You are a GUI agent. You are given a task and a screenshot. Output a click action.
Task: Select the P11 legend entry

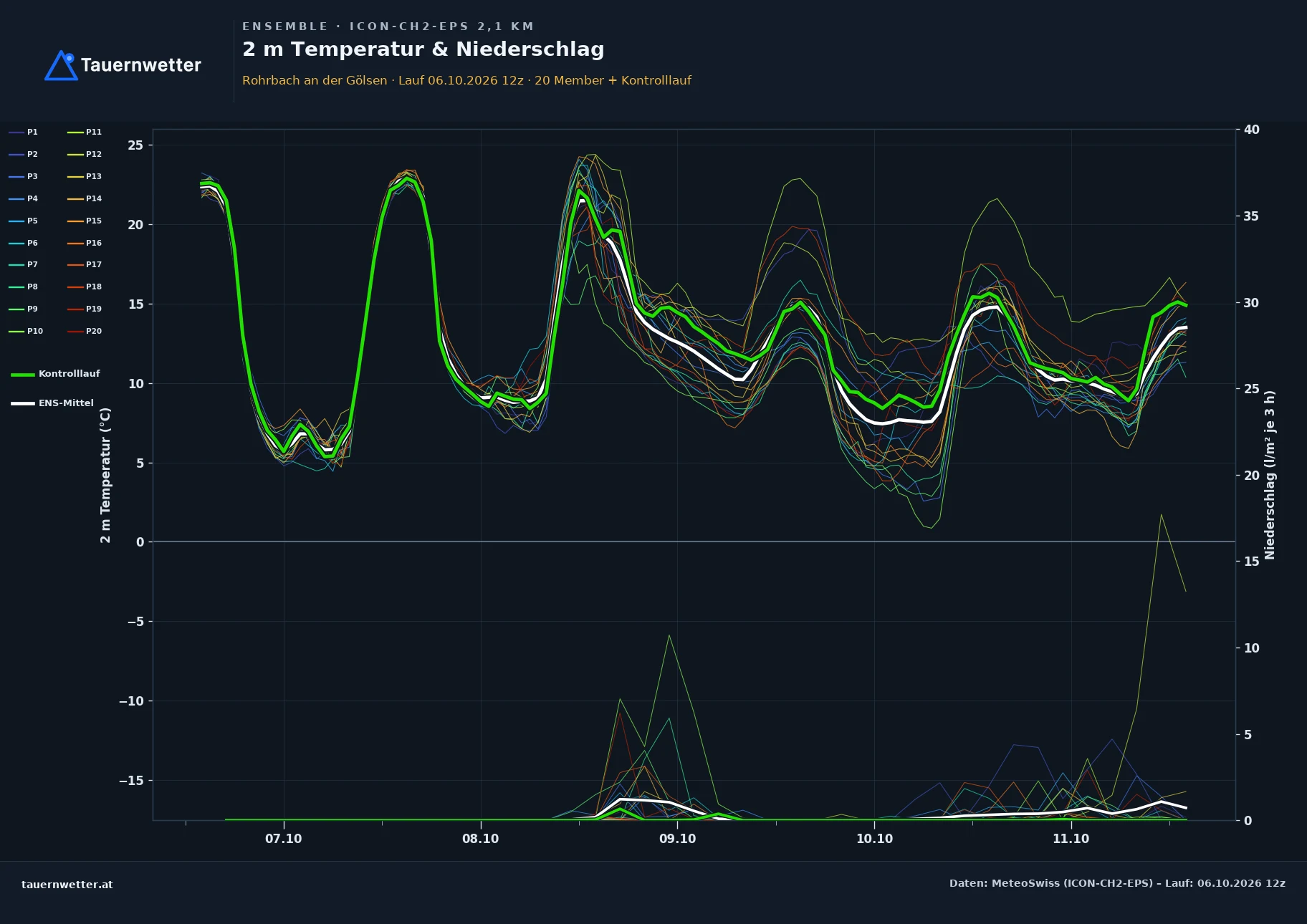(x=85, y=132)
